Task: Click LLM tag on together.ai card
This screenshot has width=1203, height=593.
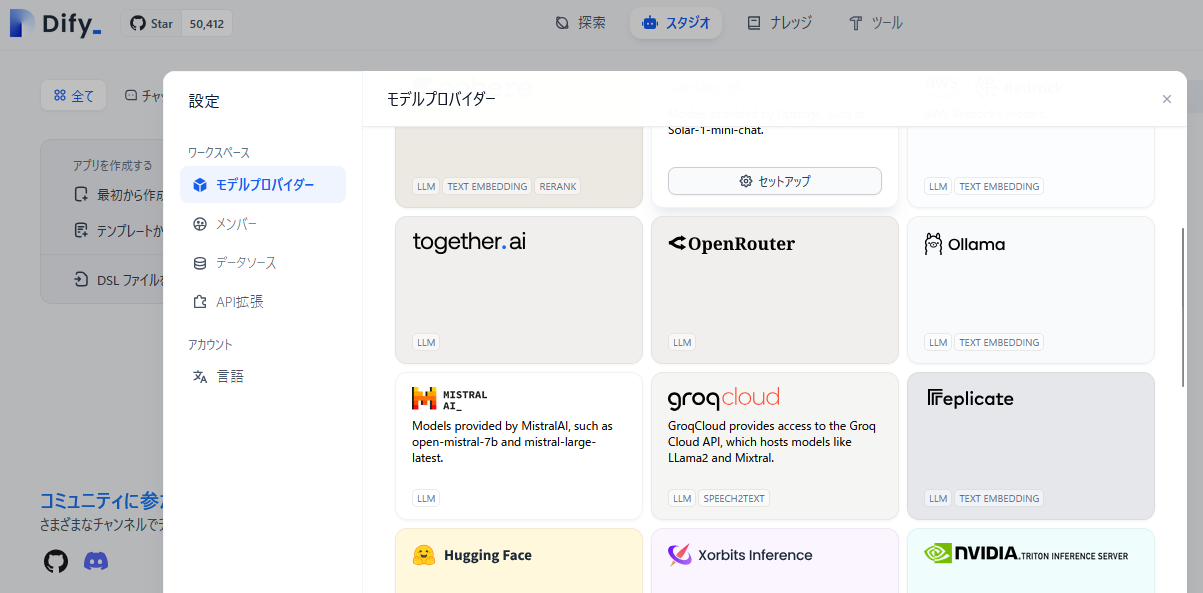Action: (426, 342)
